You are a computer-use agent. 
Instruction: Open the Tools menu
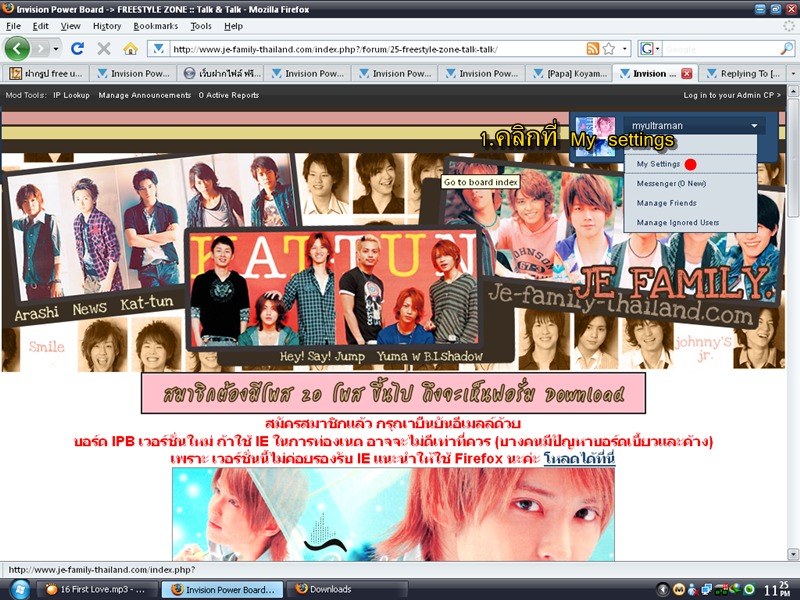click(x=201, y=26)
